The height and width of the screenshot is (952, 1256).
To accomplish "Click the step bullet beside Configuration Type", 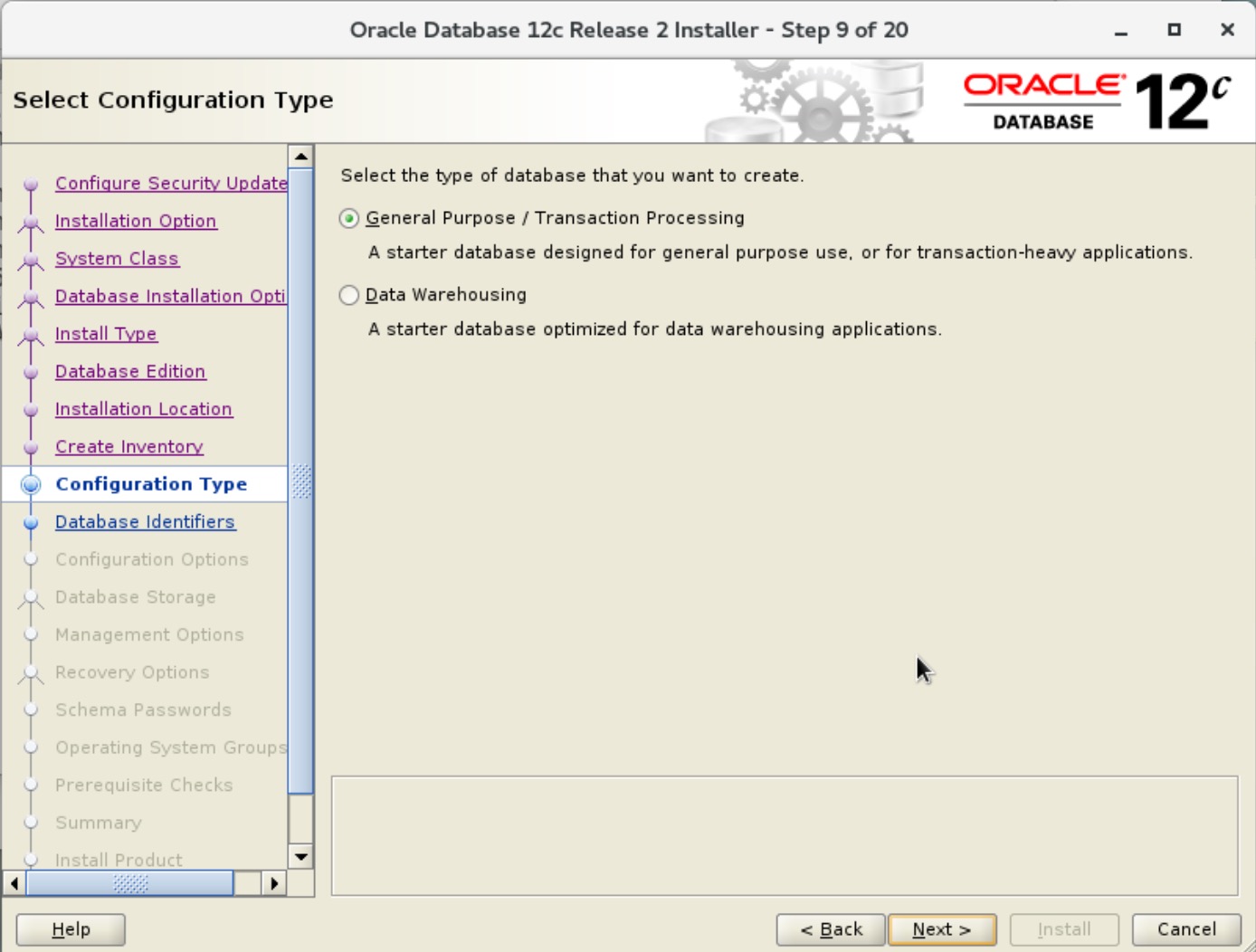I will tap(31, 484).
